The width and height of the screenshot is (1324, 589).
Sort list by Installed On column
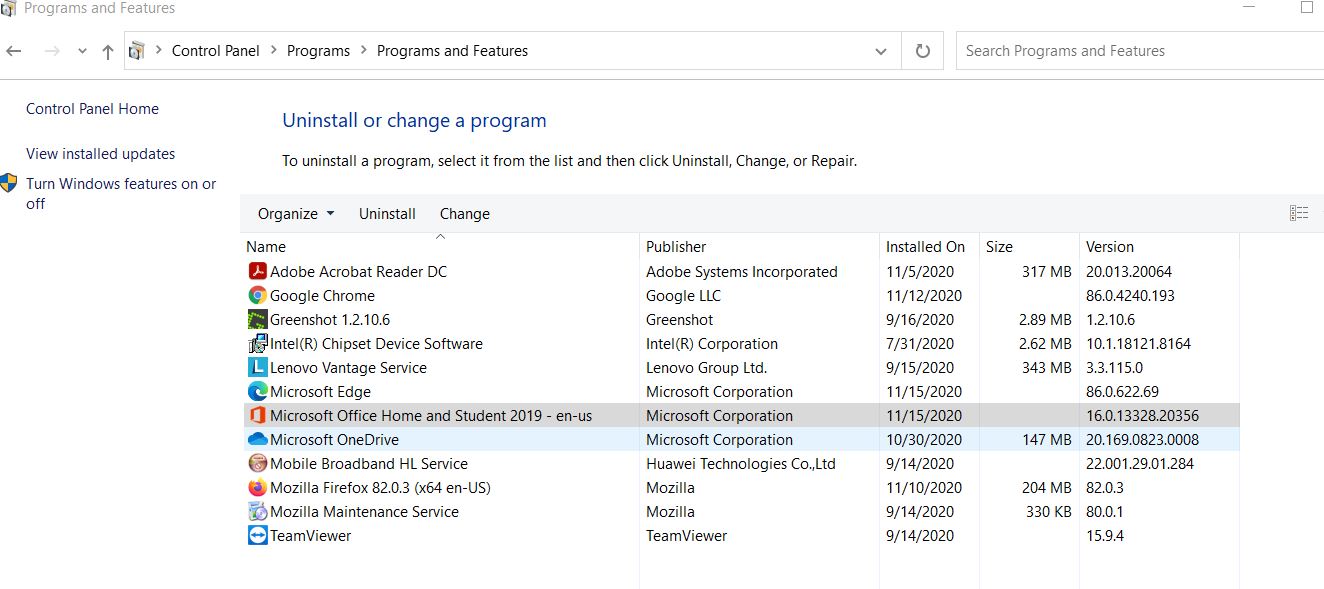click(925, 247)
